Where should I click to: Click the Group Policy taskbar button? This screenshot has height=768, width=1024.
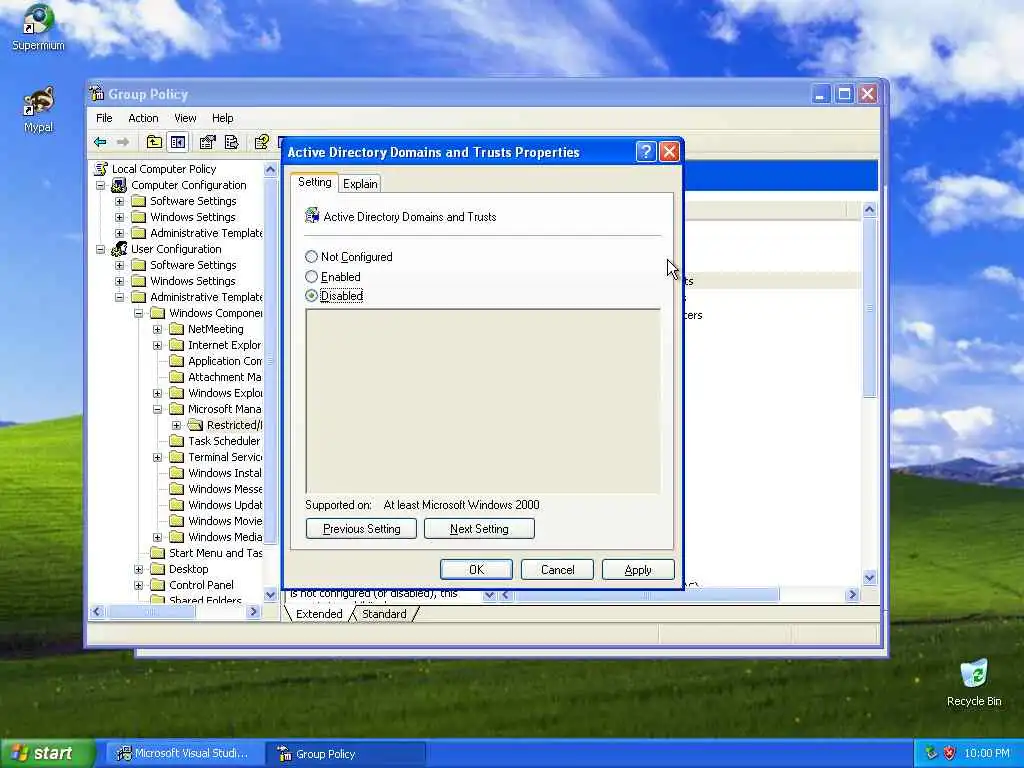pyautogui.click(x=346, y=754)
